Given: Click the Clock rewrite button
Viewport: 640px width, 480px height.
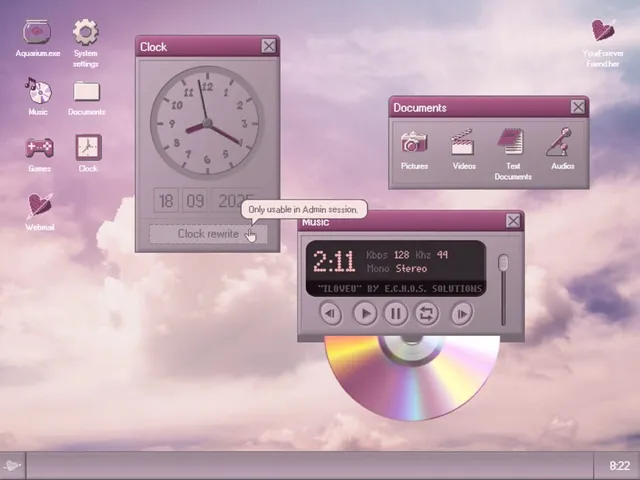Looking at the screenshot, I should [x=208, y=234].
